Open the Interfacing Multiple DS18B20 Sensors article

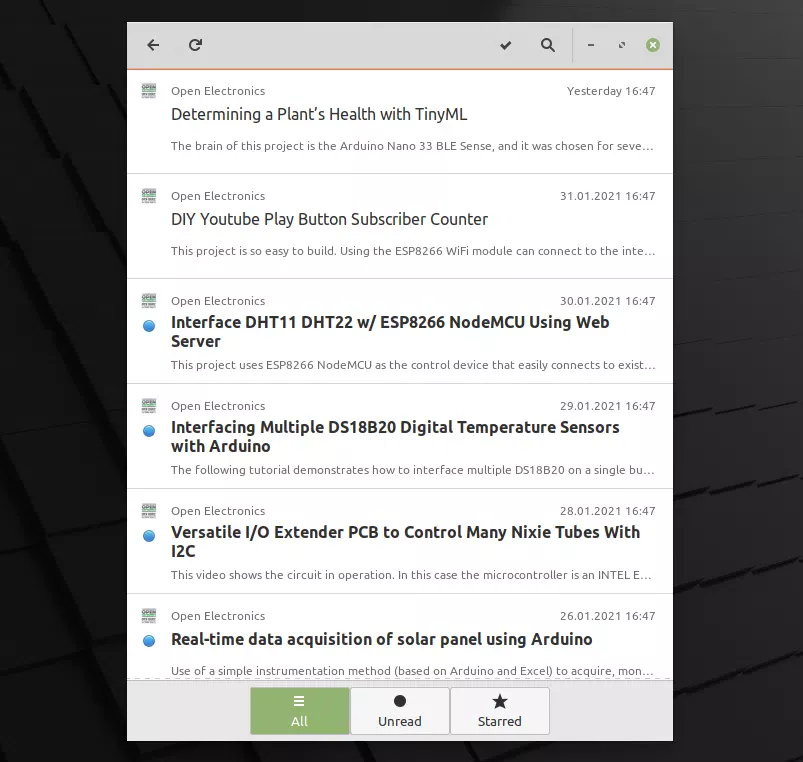pos(395,437)
